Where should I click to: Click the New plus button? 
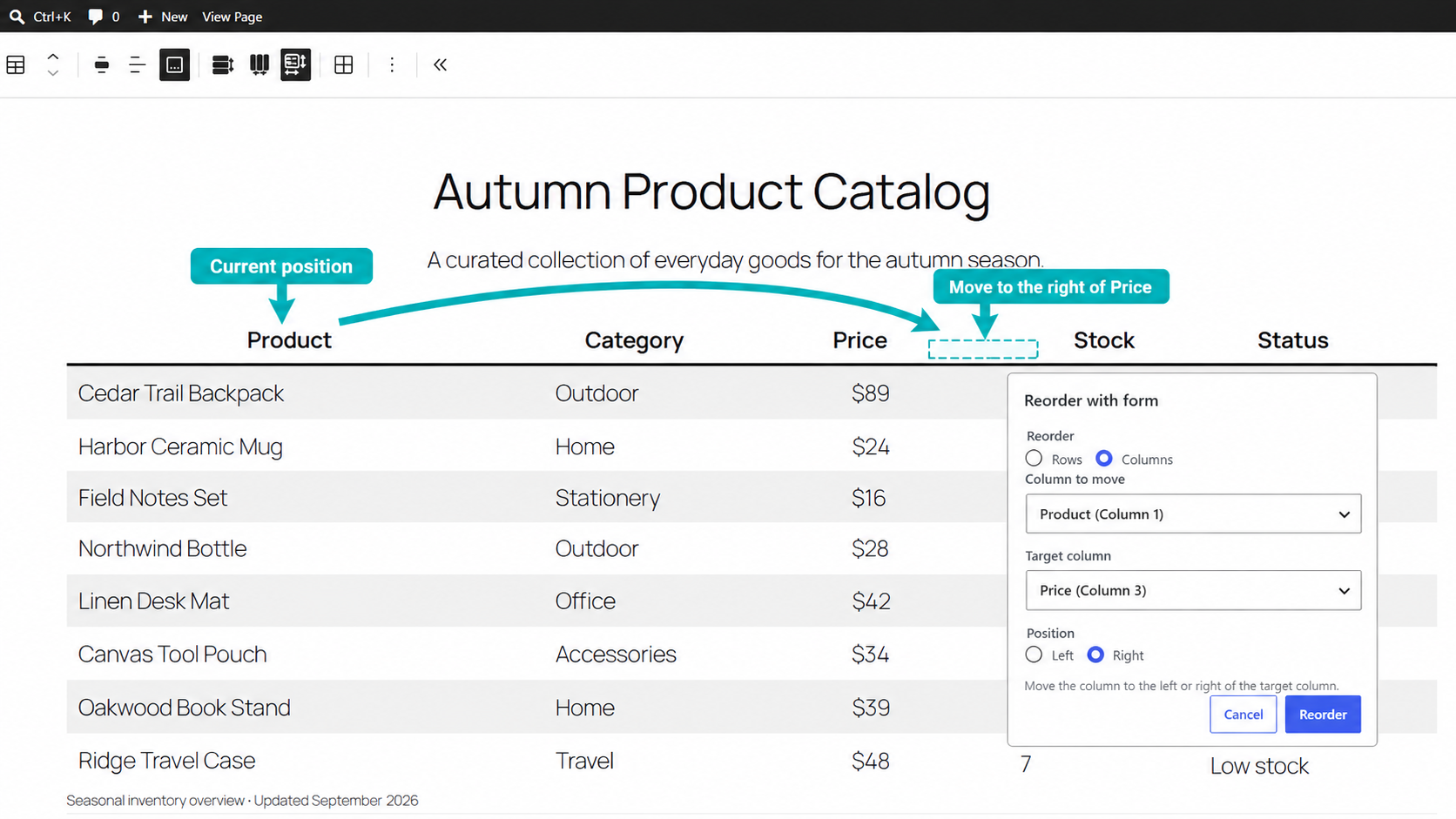tap(163, 17)
